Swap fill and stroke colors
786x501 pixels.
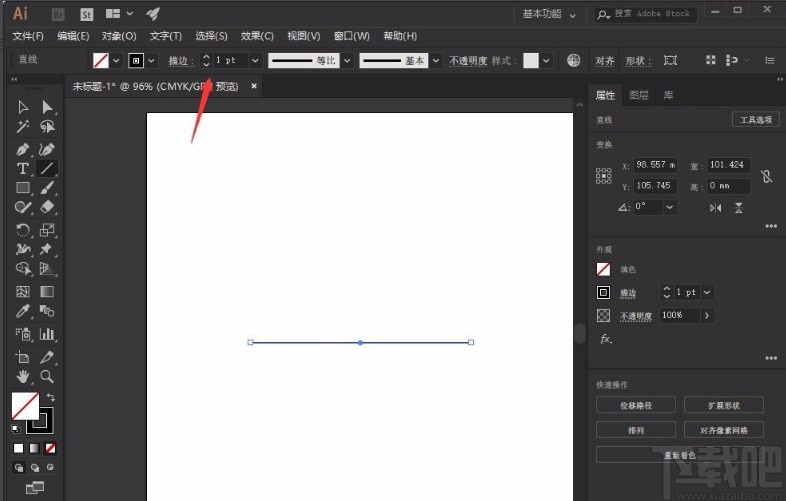coord(51,397)
